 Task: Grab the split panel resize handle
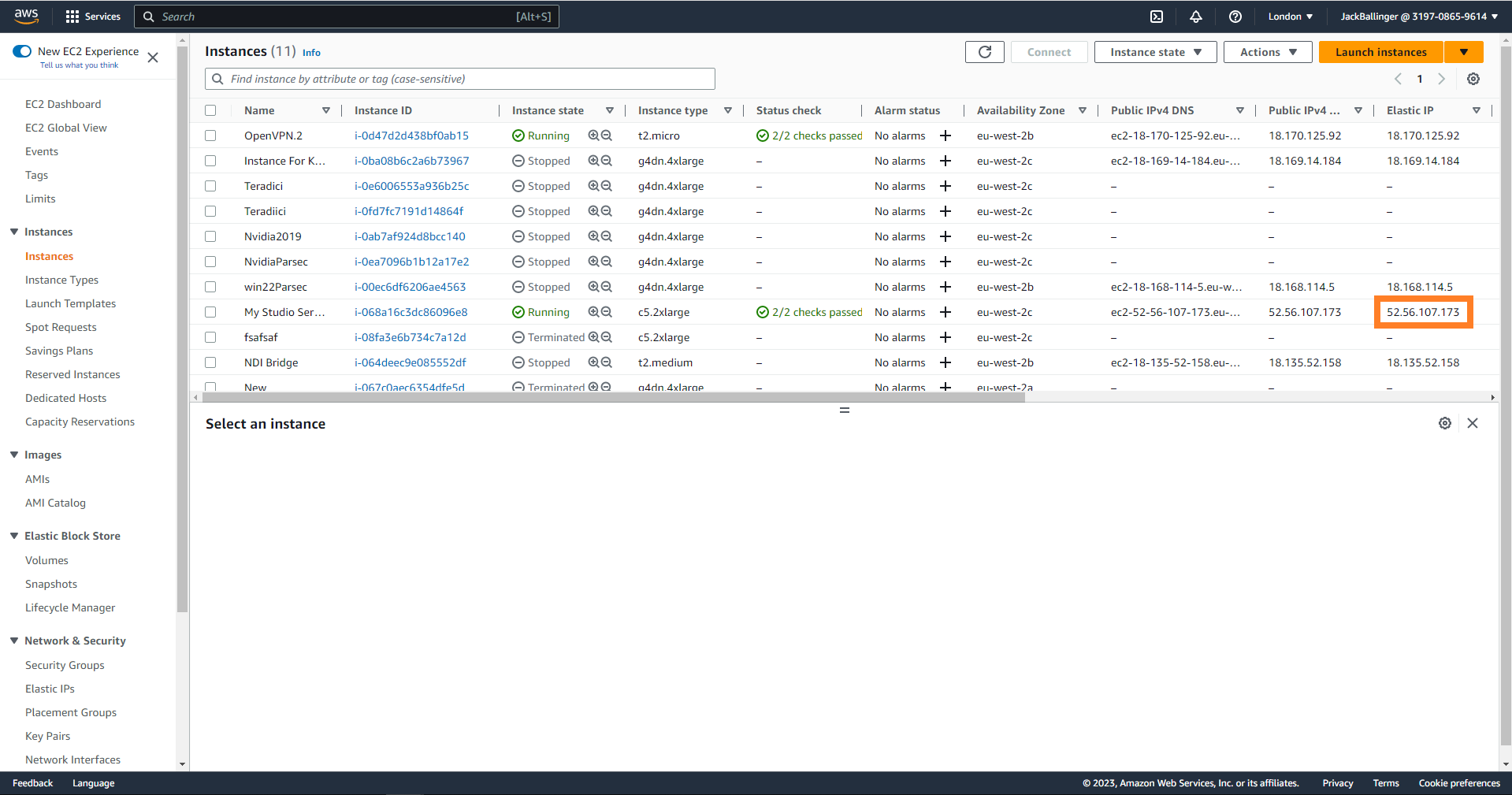point(845,411)
